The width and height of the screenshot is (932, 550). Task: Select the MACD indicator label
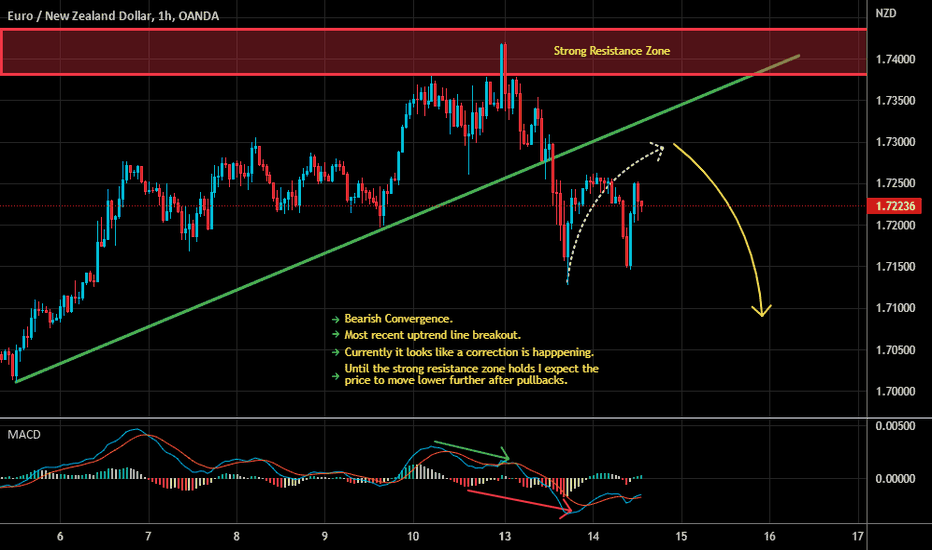point(24,435)
